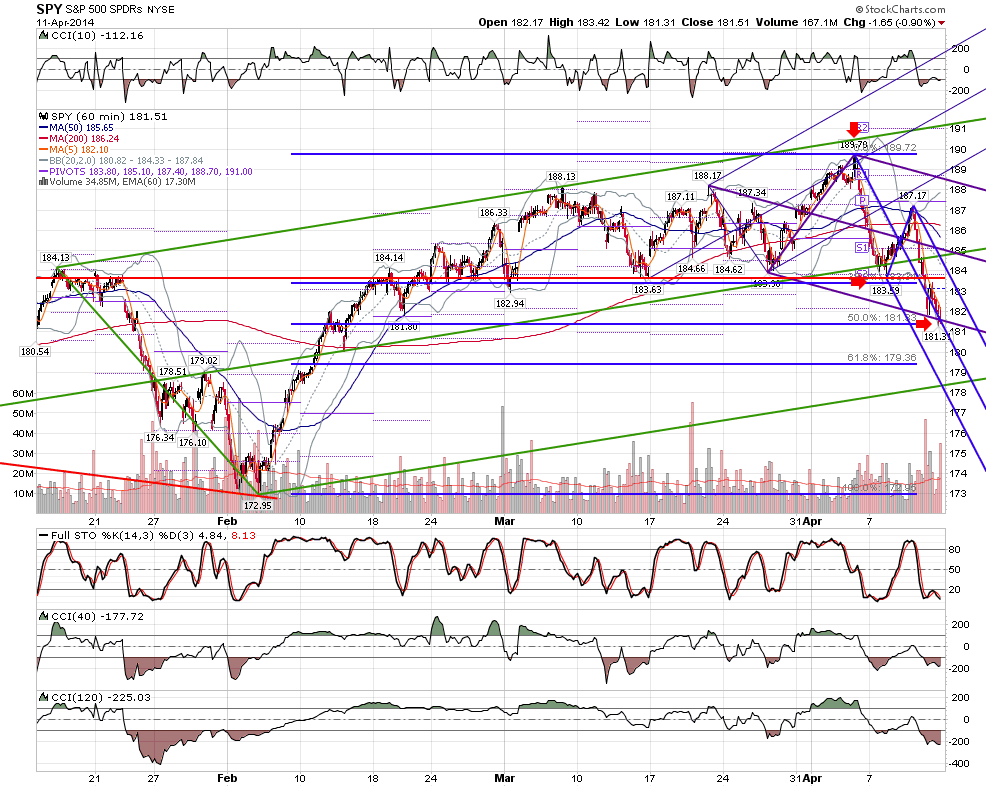Click the MA(200) 186.24 red legend entry
989x793 pixels.
pyautogui.click(x=79, y=139)
